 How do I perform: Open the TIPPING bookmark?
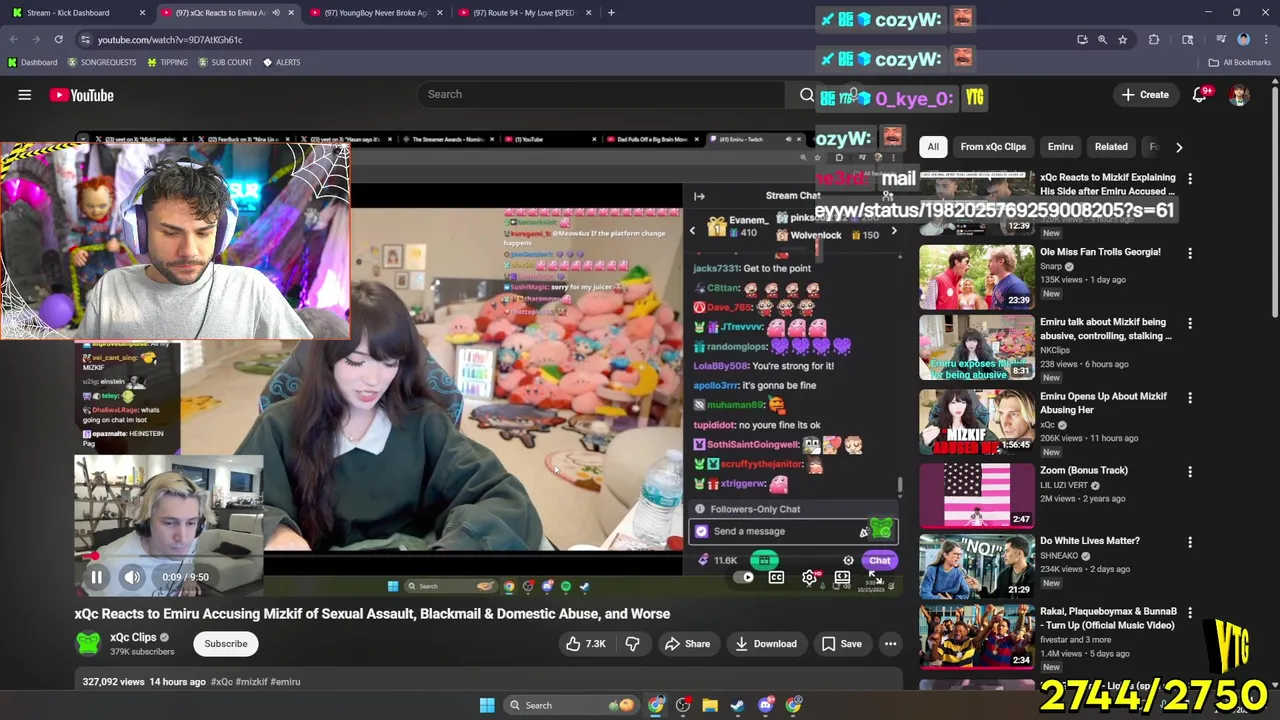coord(167,62)
